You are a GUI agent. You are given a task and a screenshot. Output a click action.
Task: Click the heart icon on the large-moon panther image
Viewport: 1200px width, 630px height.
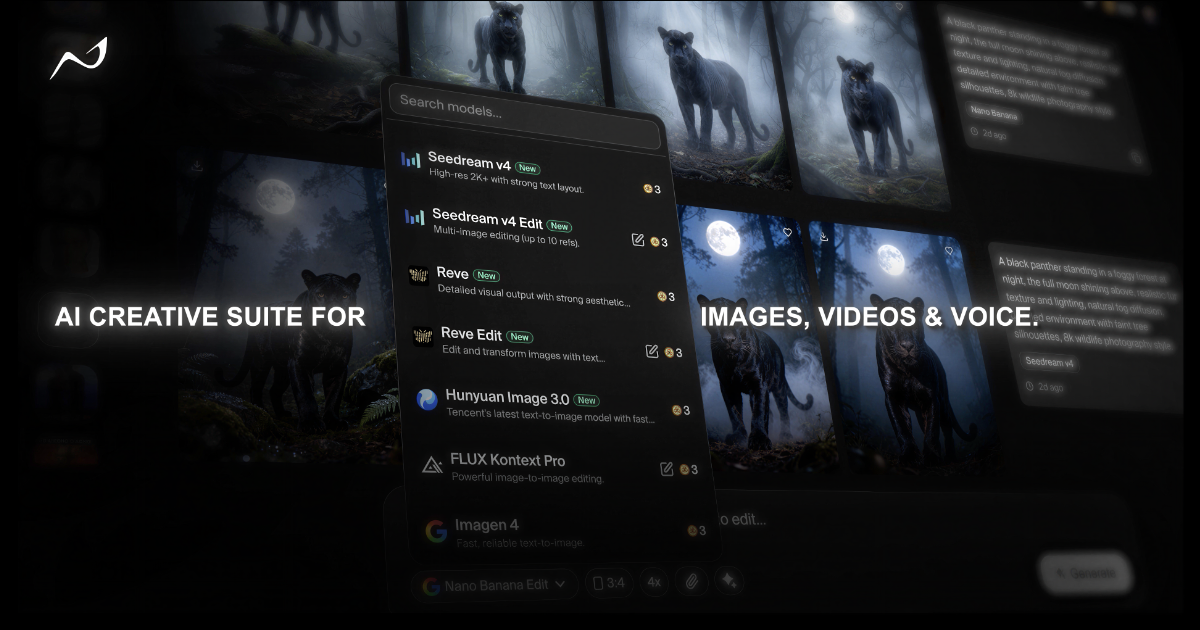788,232
